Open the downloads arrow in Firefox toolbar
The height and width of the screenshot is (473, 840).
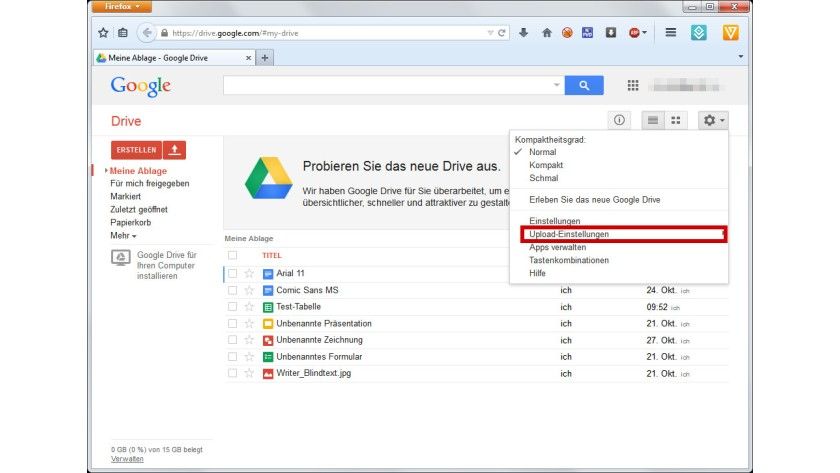(523, 33)
